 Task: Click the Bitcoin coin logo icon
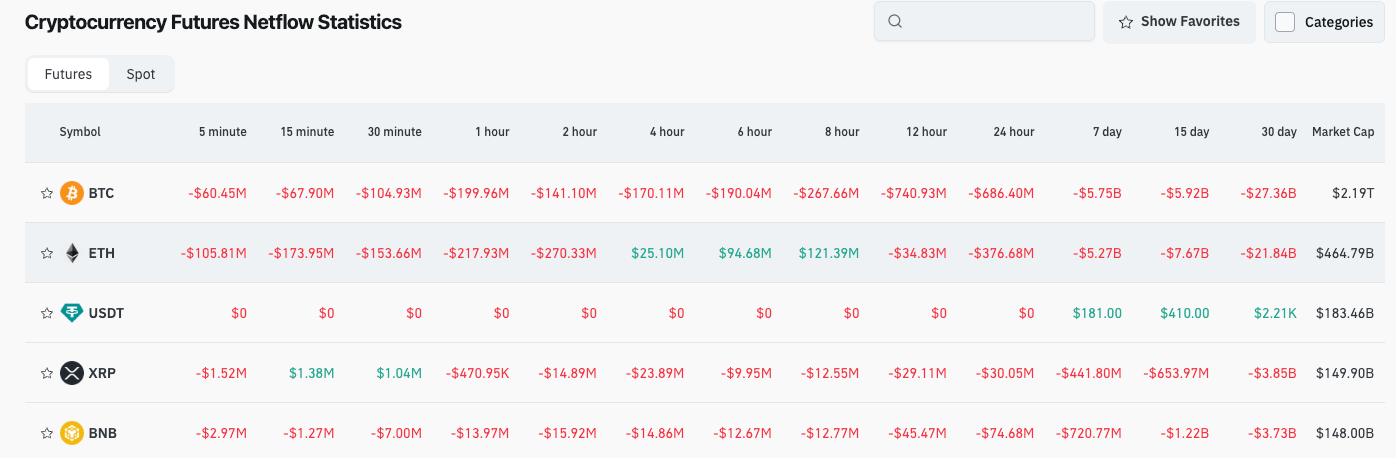point(72,193)
